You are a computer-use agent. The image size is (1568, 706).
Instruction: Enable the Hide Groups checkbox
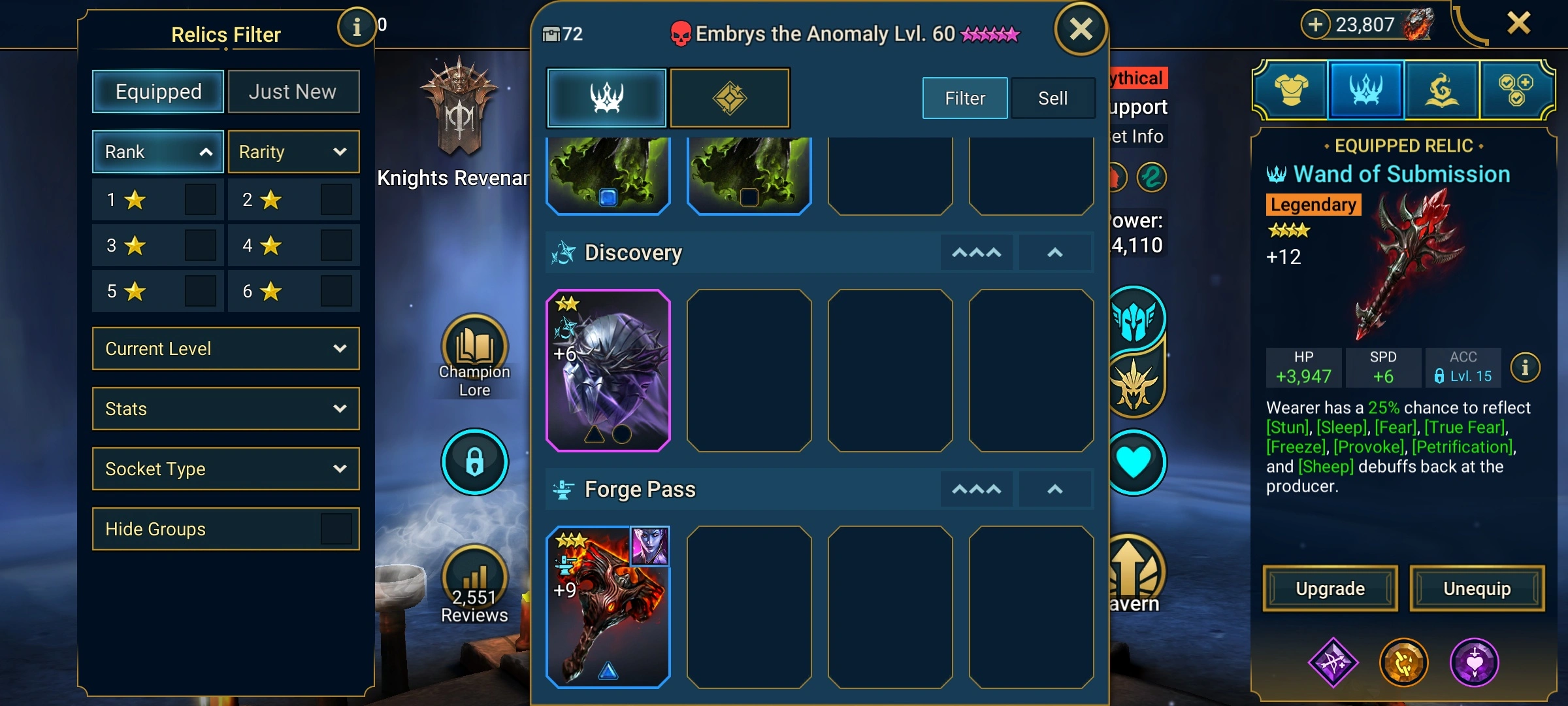[336, 528]
